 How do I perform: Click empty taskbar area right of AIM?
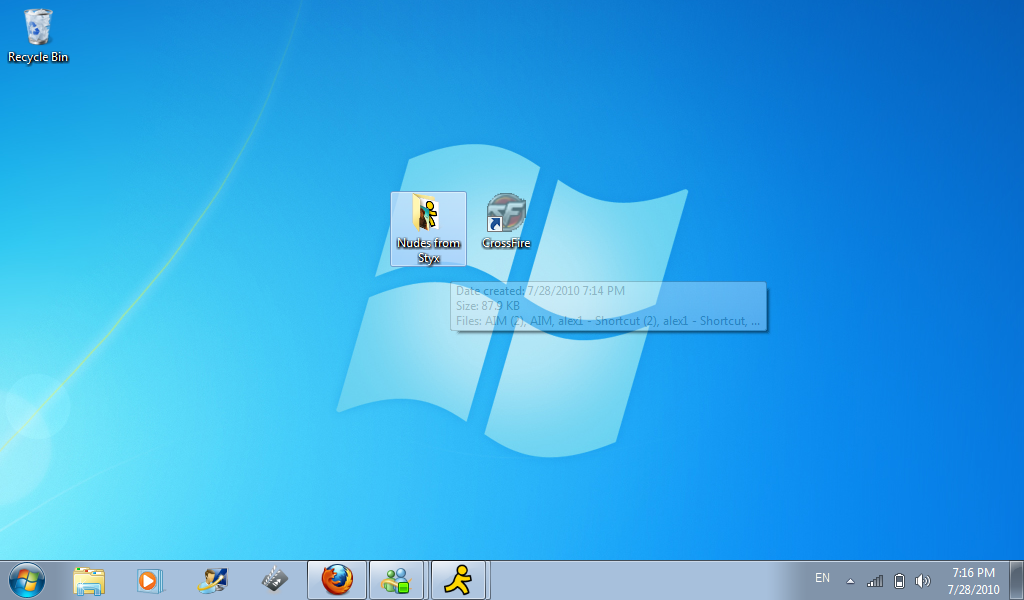point(640,580)
